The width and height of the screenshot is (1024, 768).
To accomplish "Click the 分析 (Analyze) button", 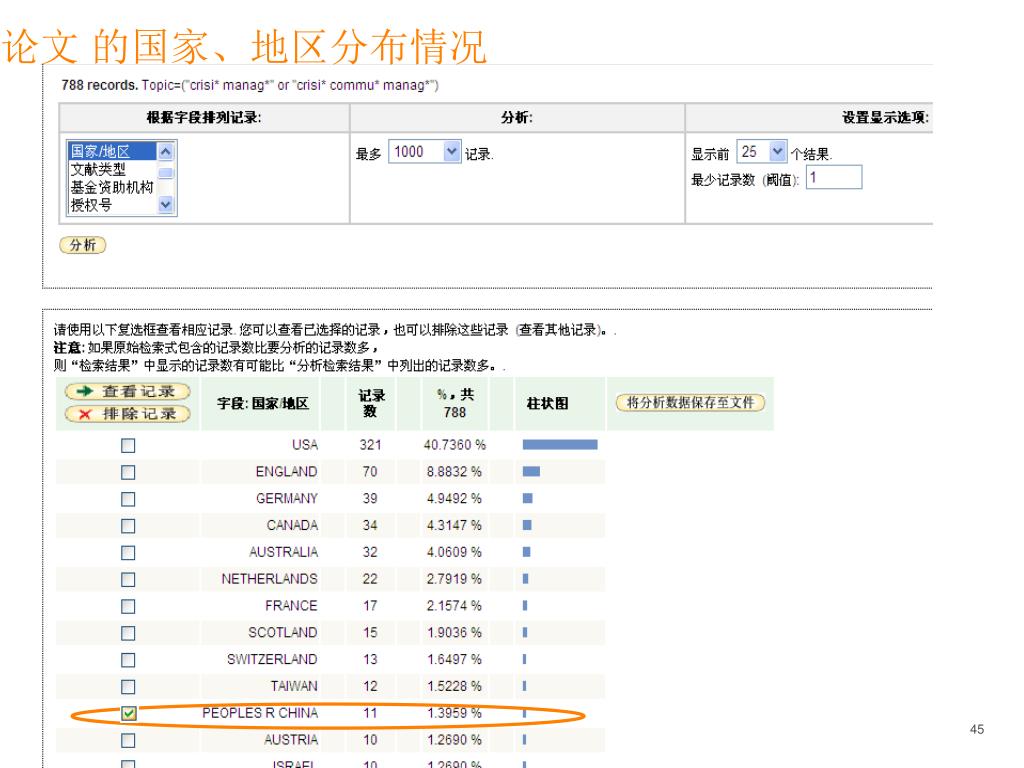I will tap(82, 245).
